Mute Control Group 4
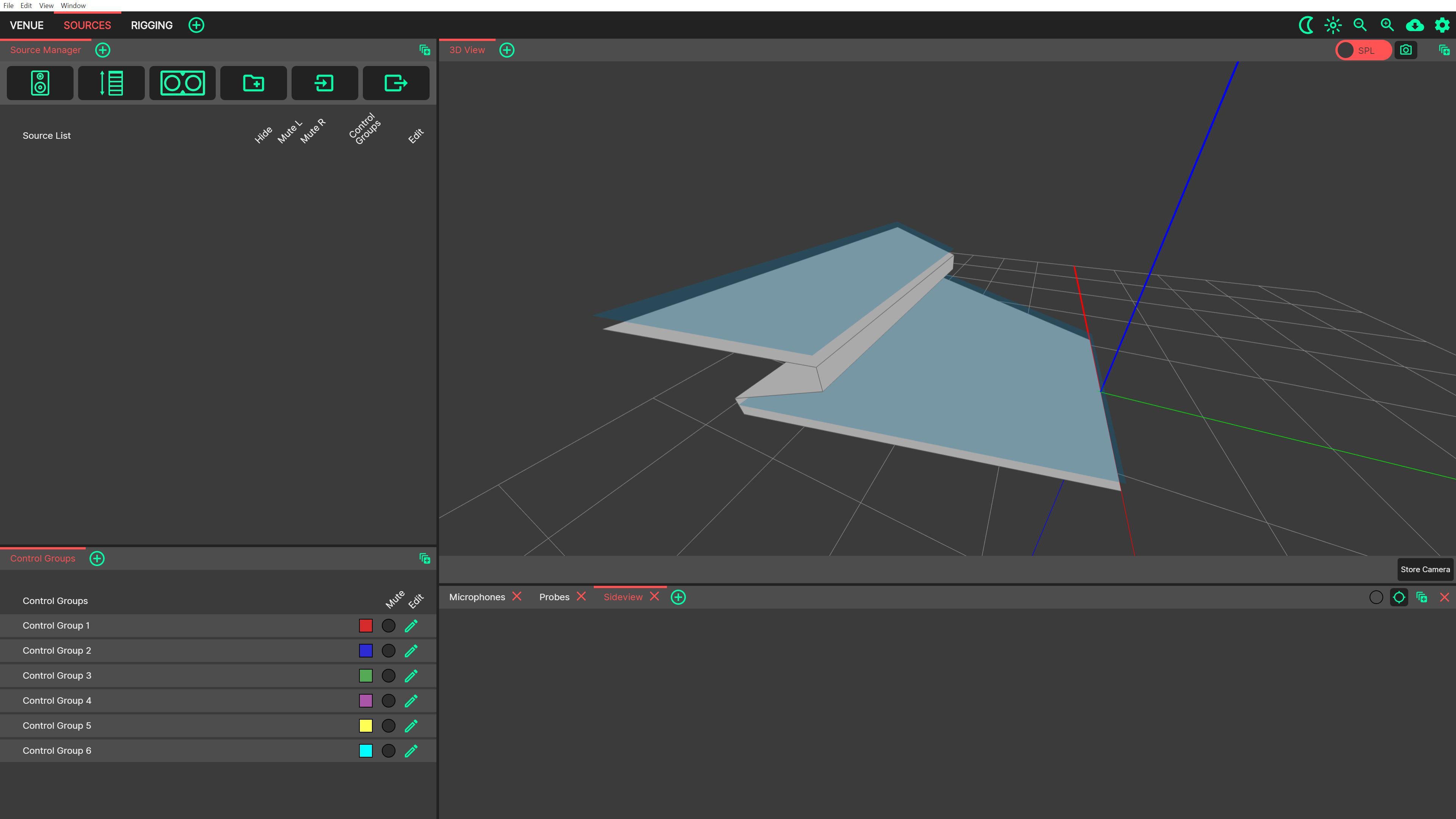 tap(388, 701)
